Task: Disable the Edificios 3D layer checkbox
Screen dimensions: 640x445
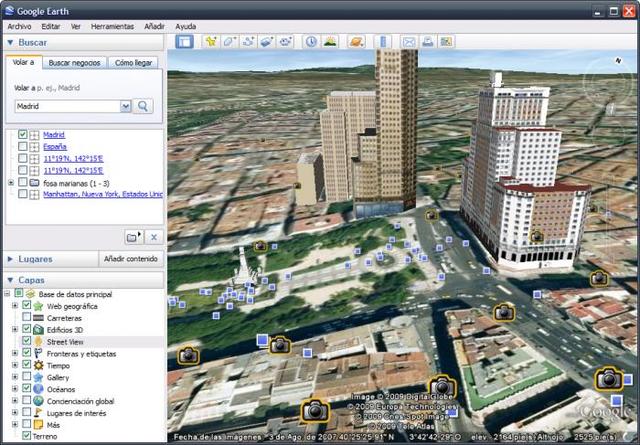Action: [27, 329]
